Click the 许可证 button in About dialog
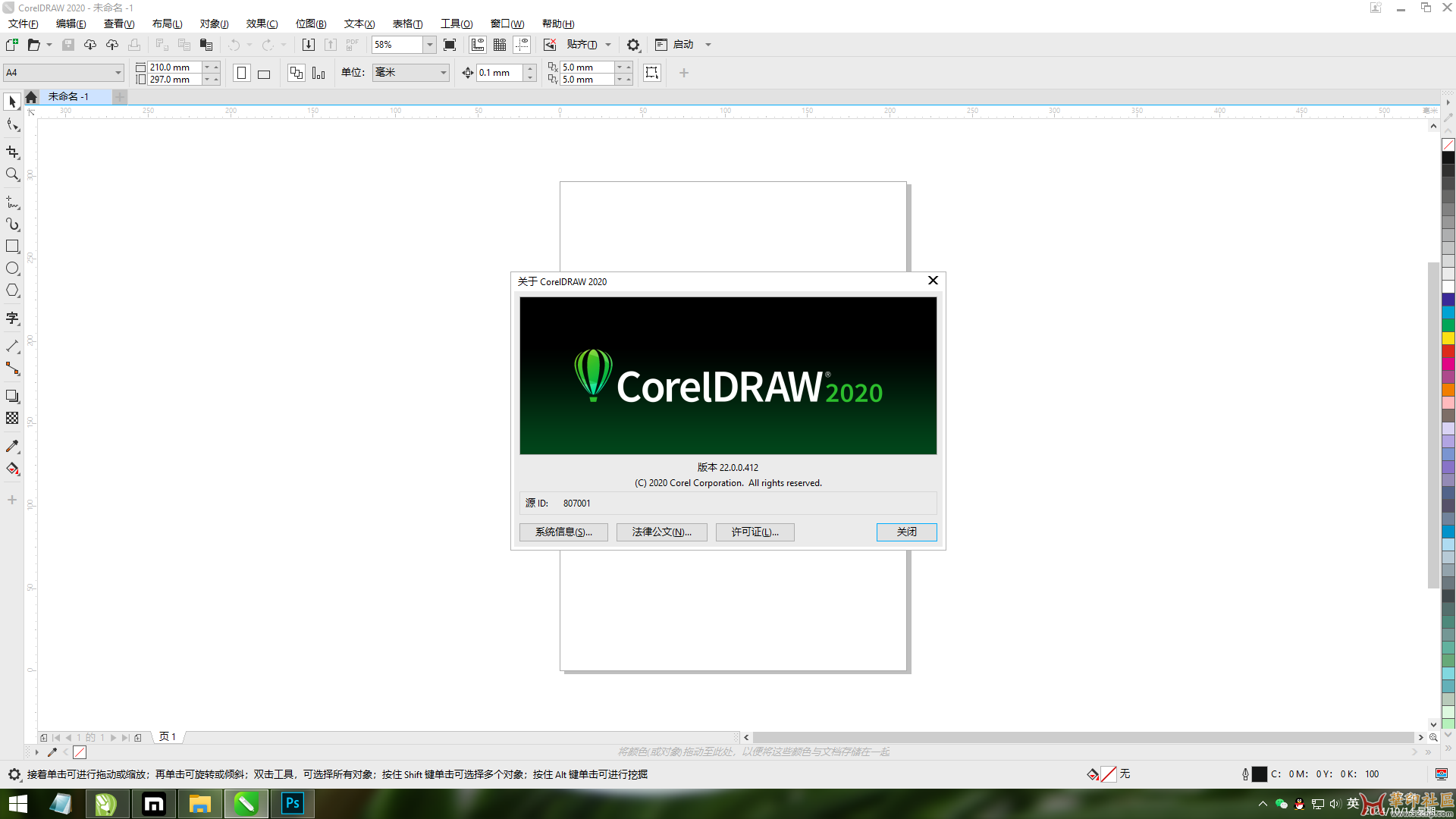 coord(755,532)
